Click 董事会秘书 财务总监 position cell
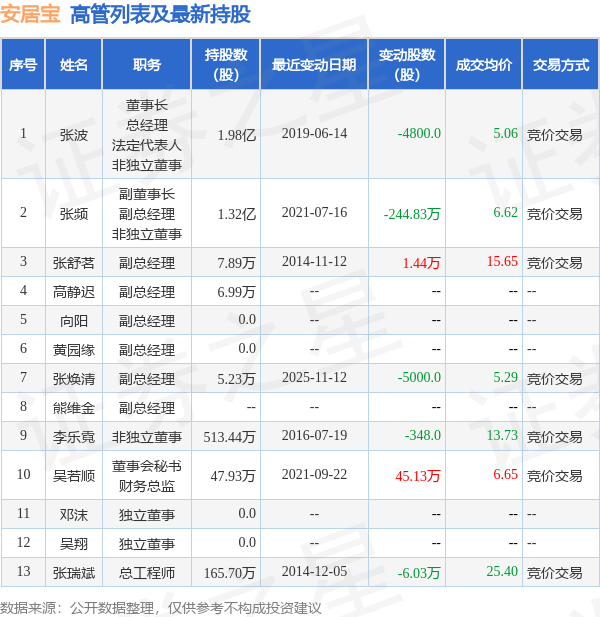The image size is (600, 617). coord(147,476)
